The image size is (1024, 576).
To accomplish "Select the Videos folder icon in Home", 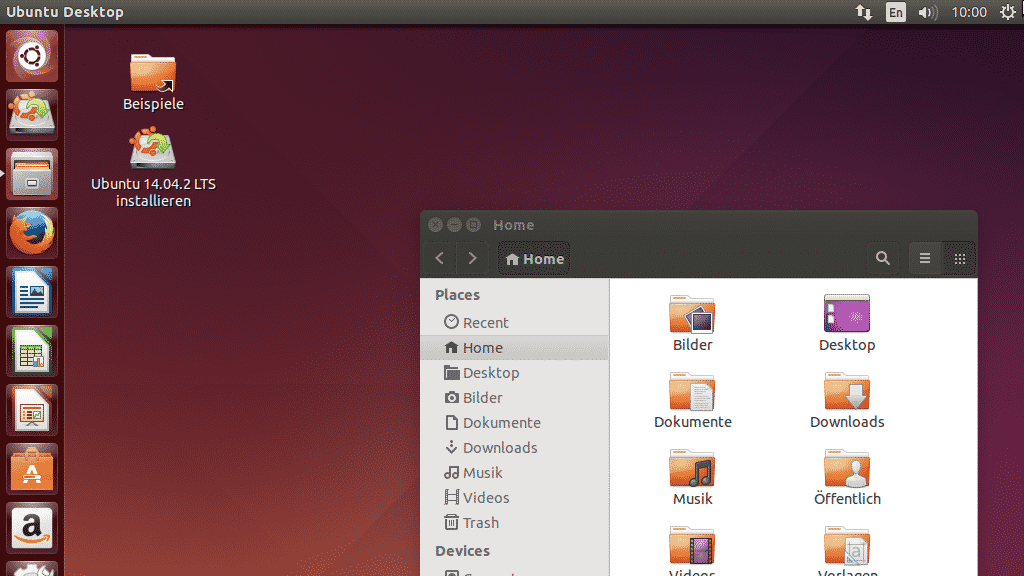I will pos(692,545).
